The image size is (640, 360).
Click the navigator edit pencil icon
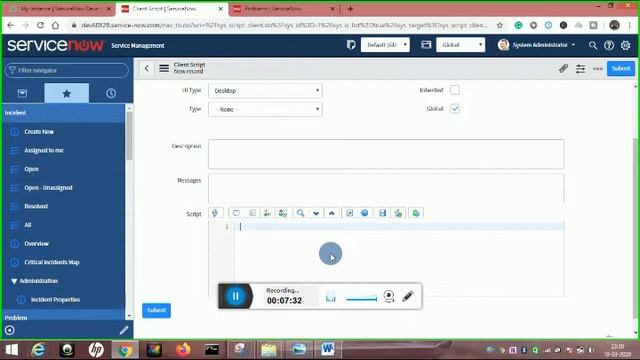point(124,330)
